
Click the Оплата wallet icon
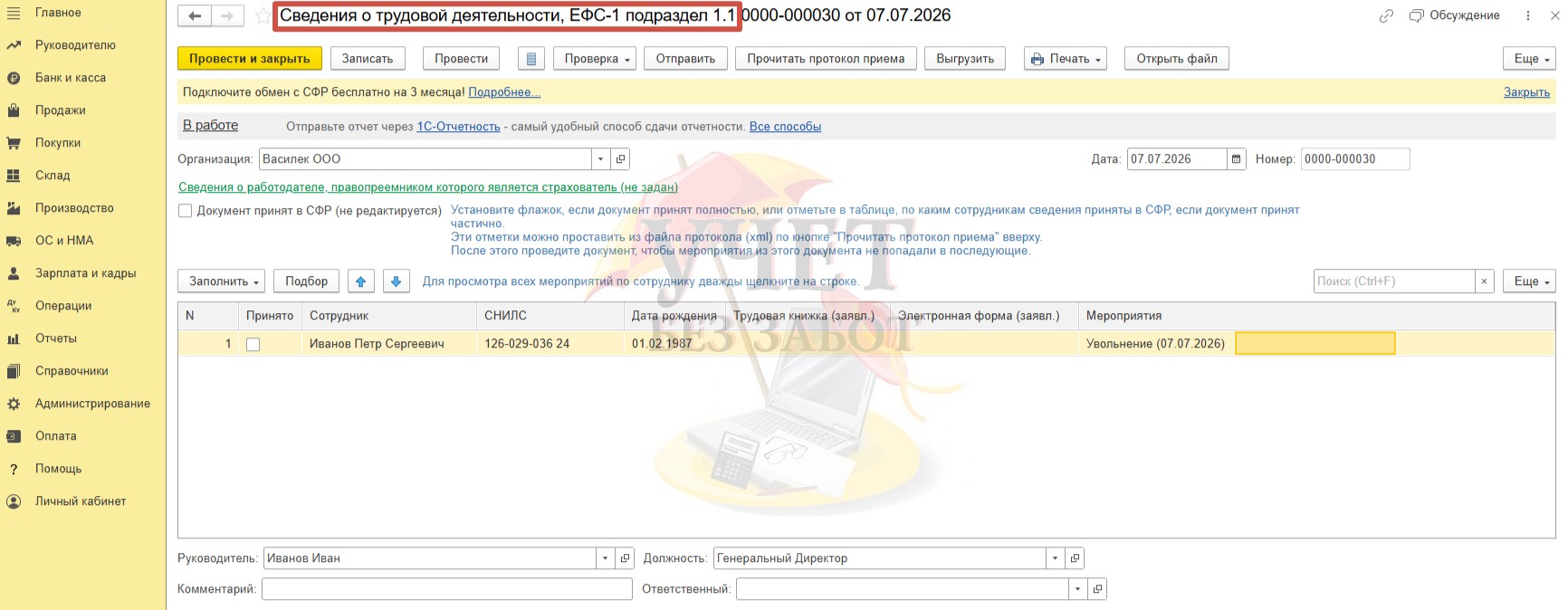click(14, 436)
